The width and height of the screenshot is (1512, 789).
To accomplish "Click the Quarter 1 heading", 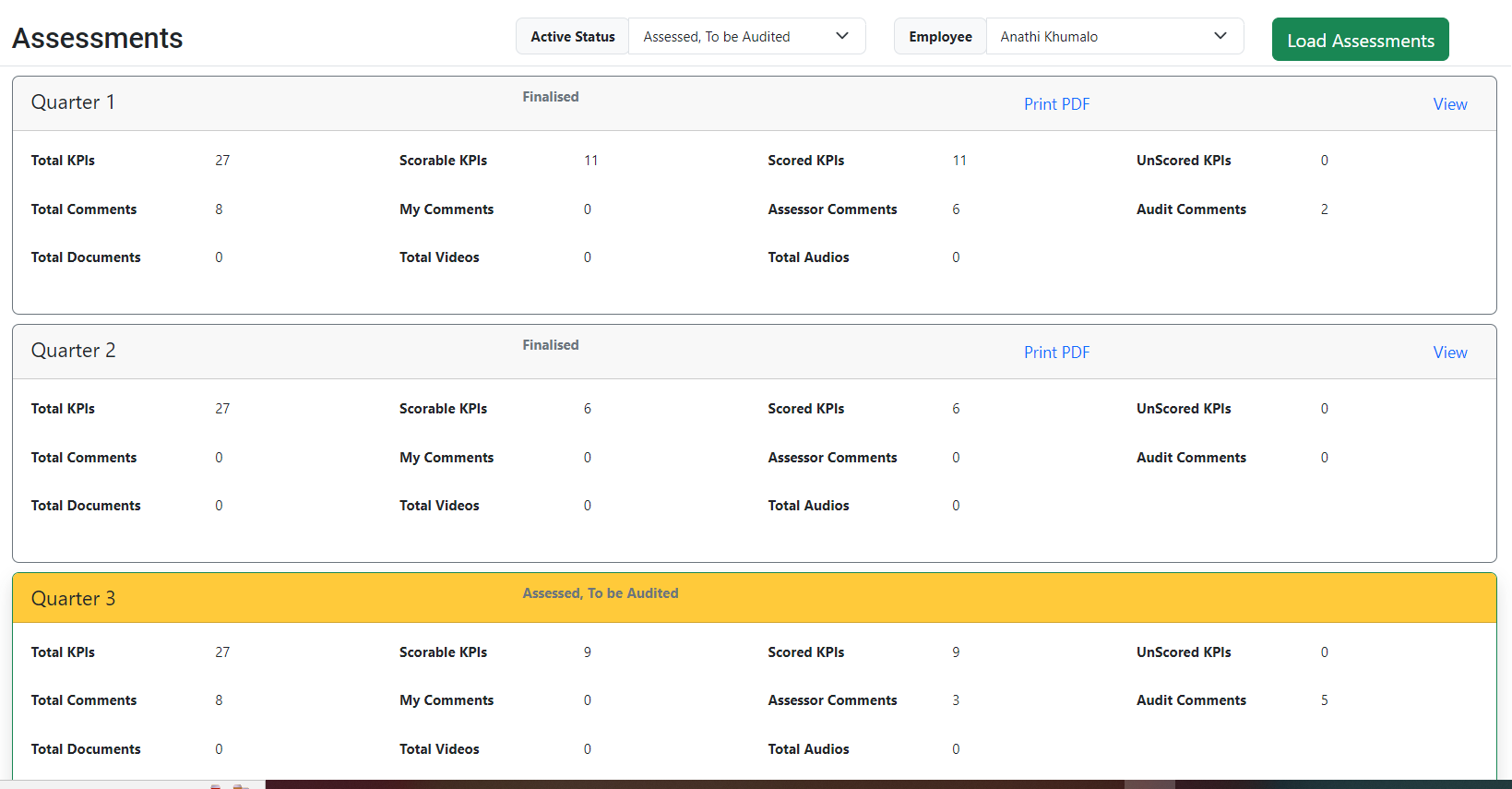I will pyautogui.click(x=73, y=102).
